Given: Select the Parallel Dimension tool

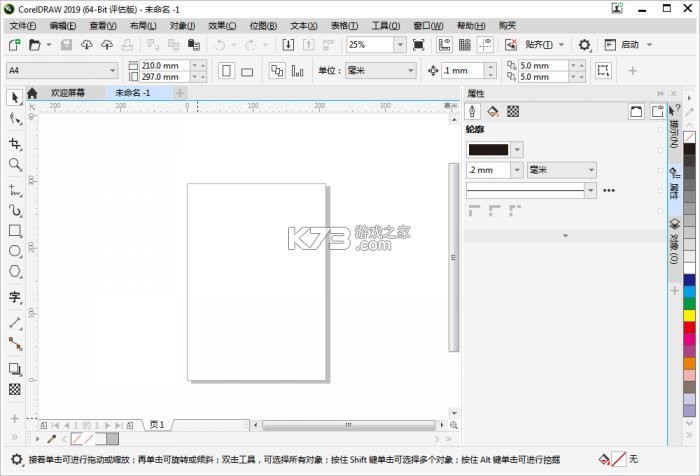Looking at the screenshot, I should tap(15, 322).
